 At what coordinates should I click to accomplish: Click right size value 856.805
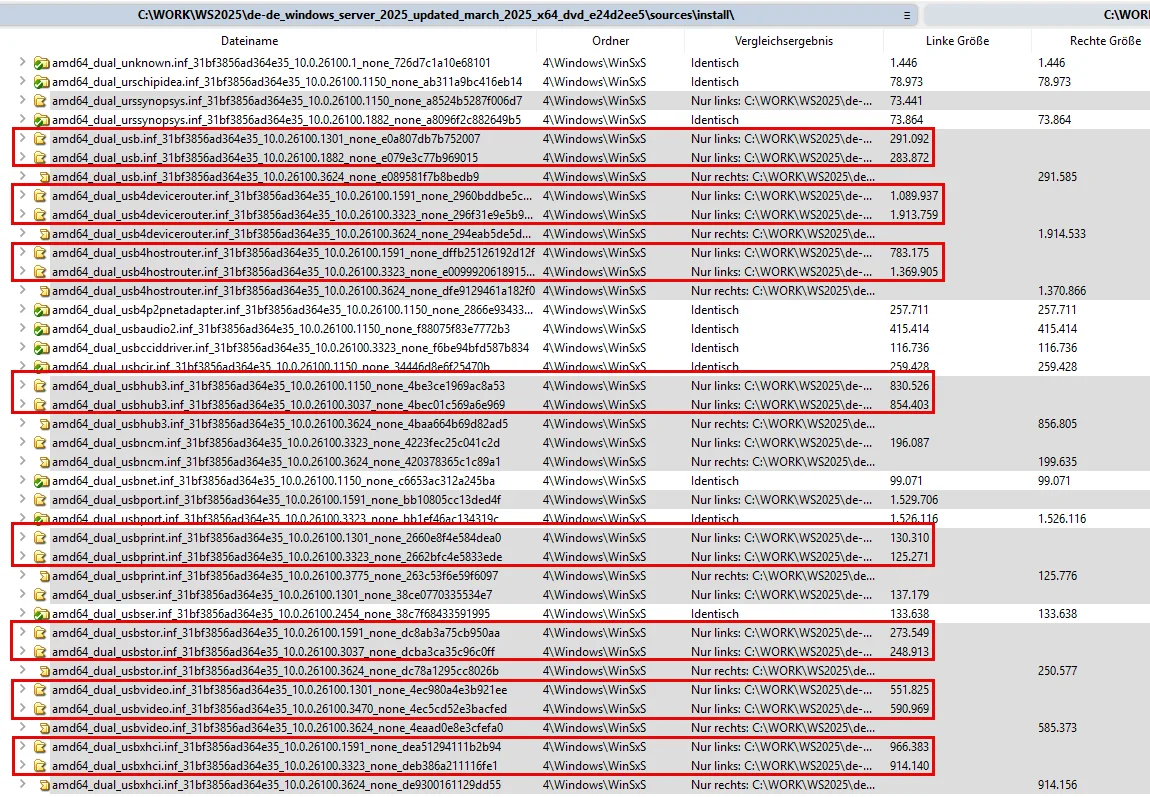tap(1058, 424)
